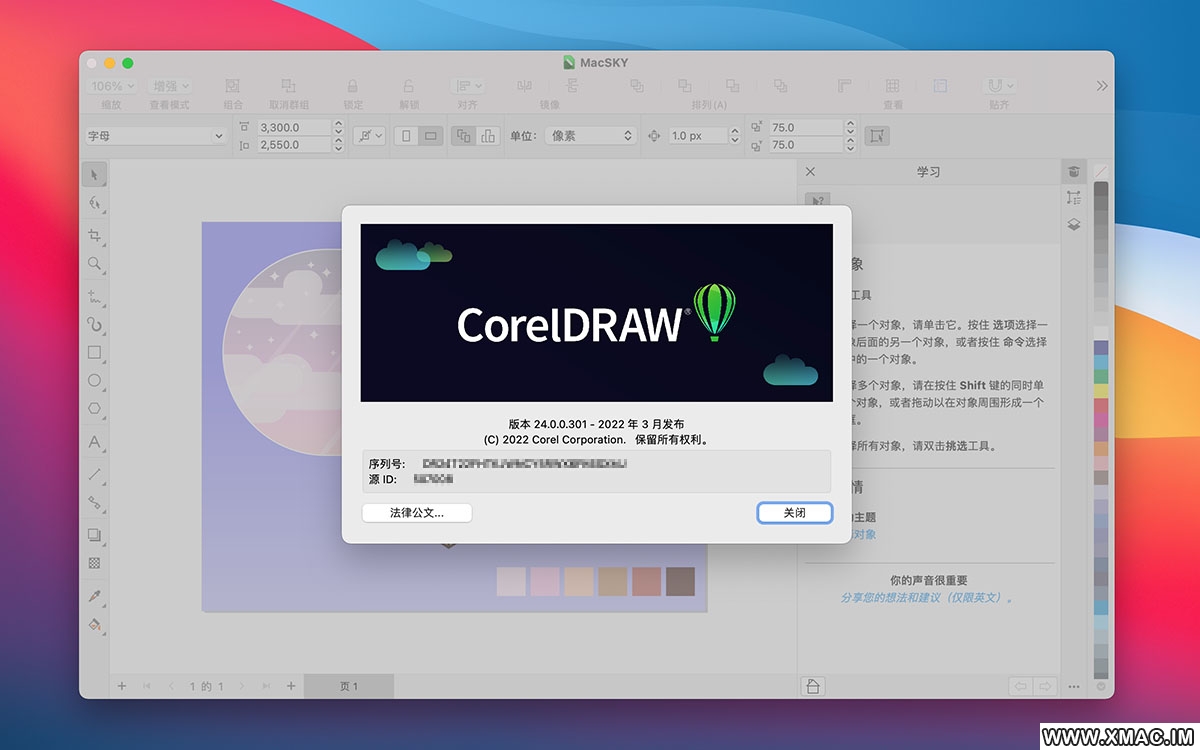Select the Ellipse tool

(x=94, y=380)
